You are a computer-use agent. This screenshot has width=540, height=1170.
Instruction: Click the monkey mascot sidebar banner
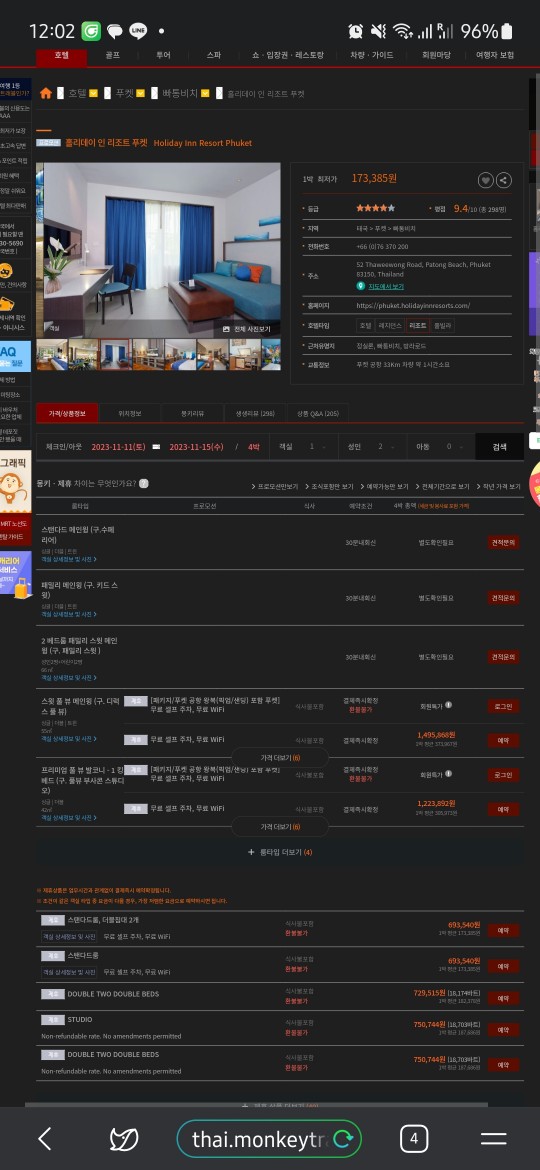pyautogui.click(x=16, y=481)
